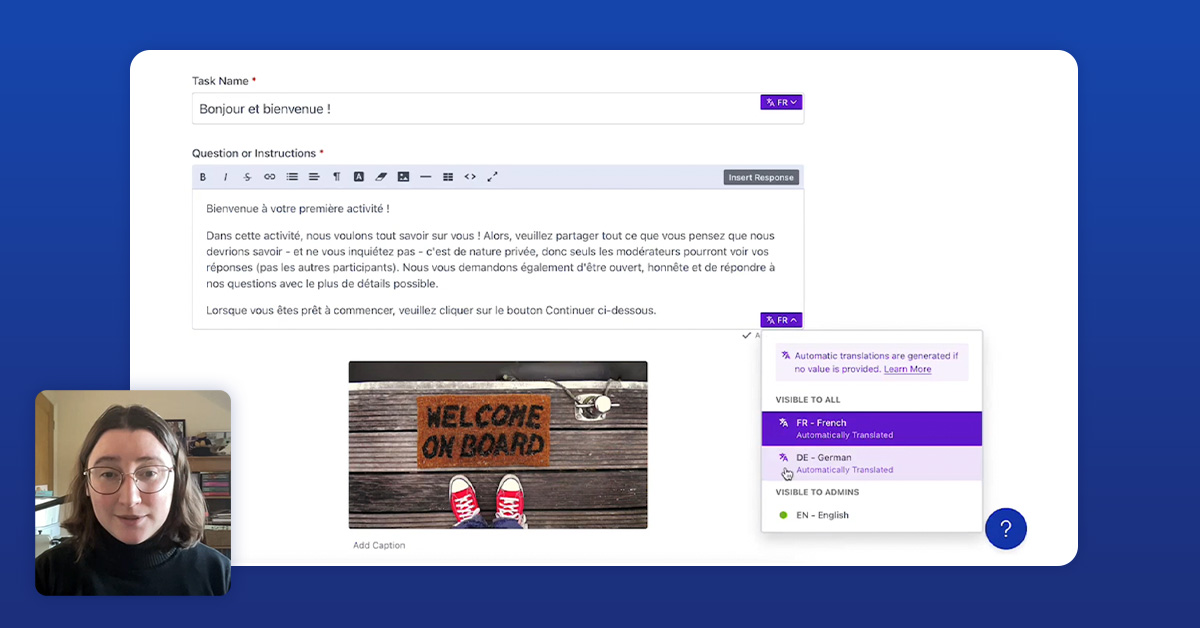Open the bulleted list option
Image resolution: width=1200 pixels, height=628 pixels.
pyautogui.click(x=291, y=177)
